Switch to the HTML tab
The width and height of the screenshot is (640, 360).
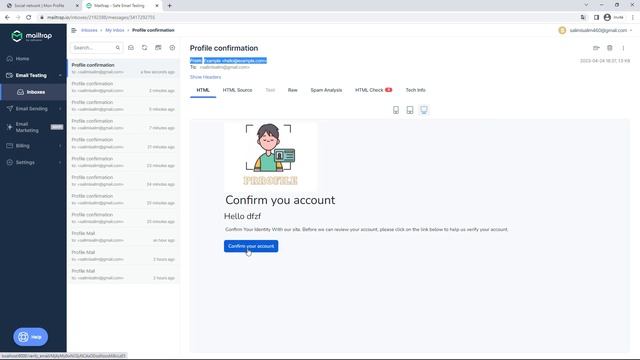point(203,90)
